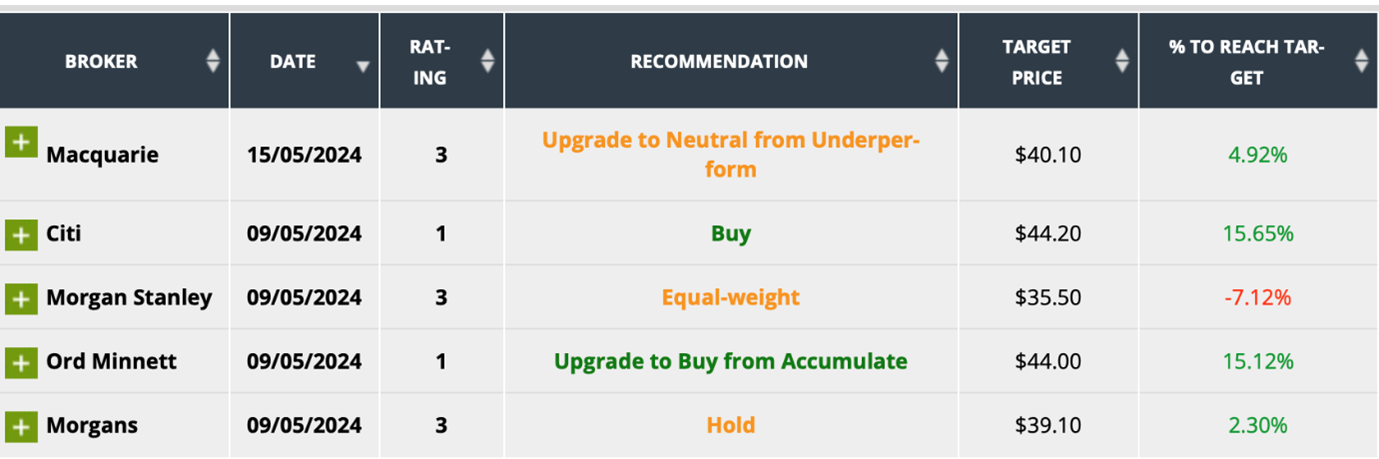Screen dimensions: 1379x459
Task: Click Upgrade to Buy from Accumulate
Action: [731, 361]
